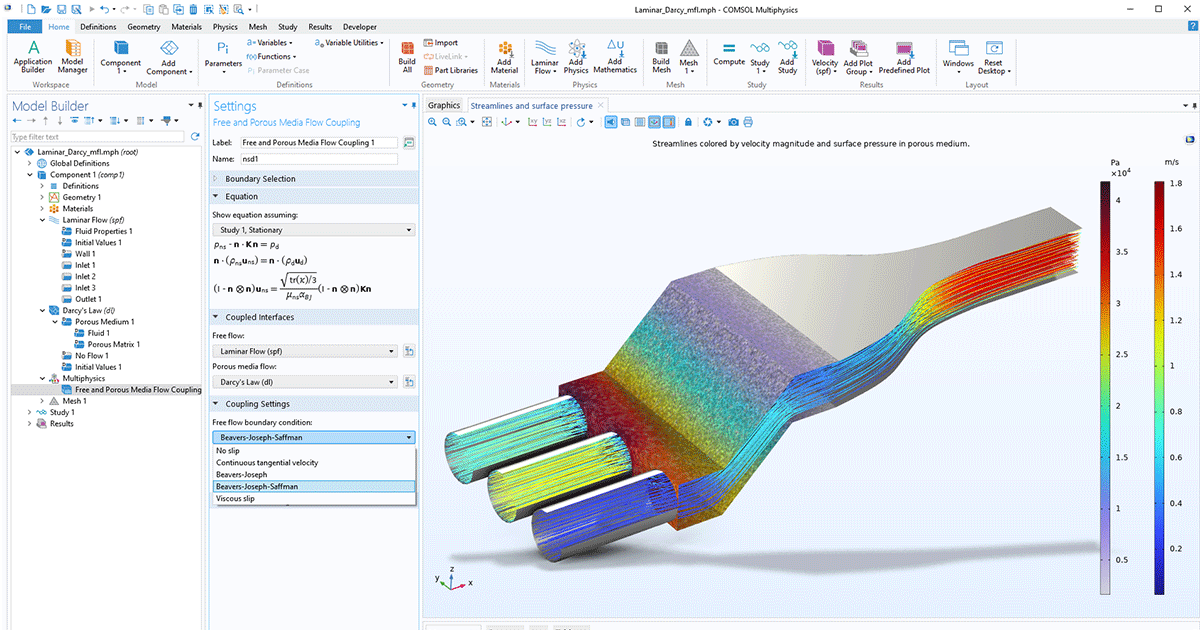Viewport: 1200px width, 630px height.
Task: Click the Import geometry button
Action: (441, 43)
